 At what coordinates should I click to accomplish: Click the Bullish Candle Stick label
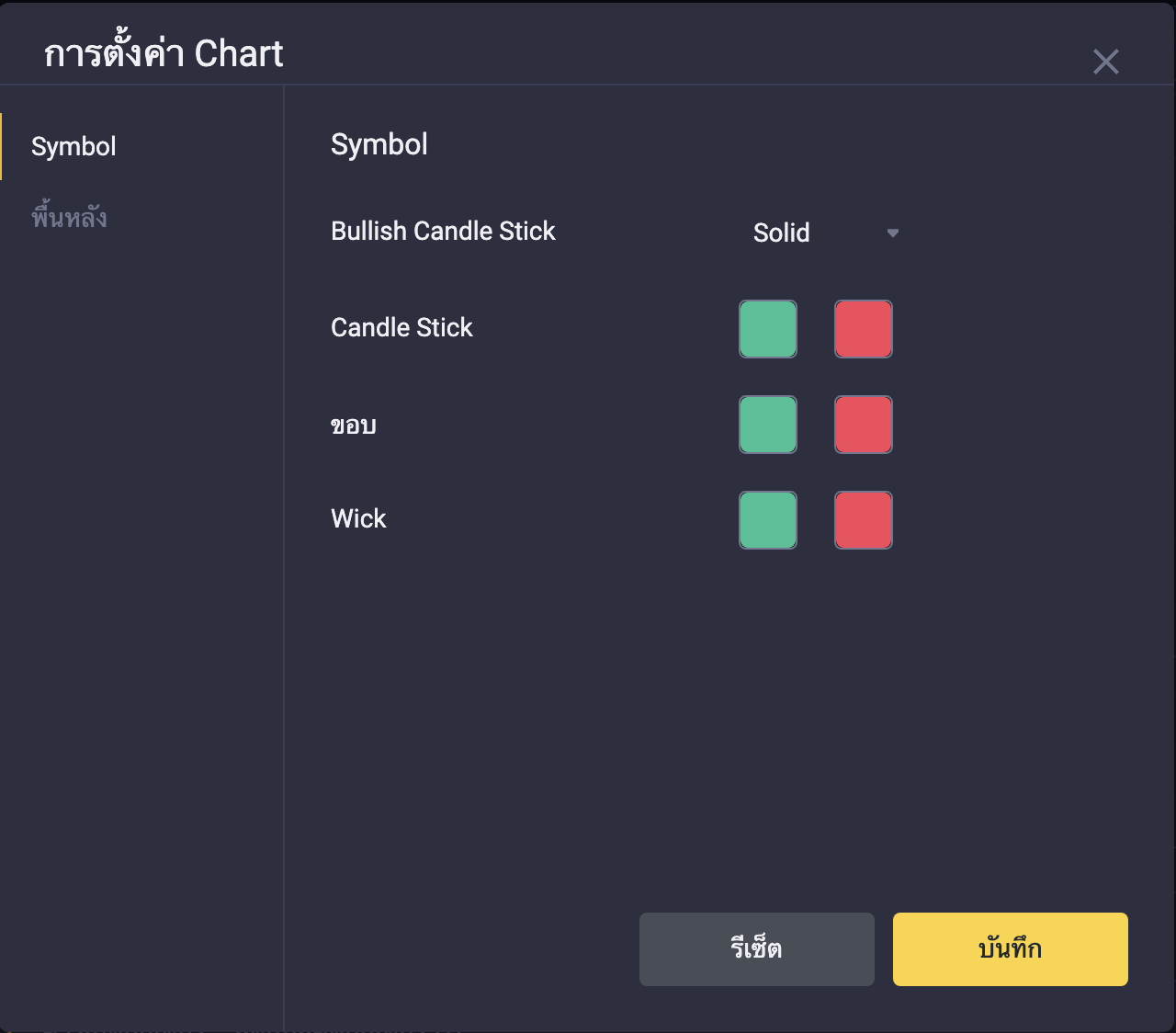coord(443,231)
